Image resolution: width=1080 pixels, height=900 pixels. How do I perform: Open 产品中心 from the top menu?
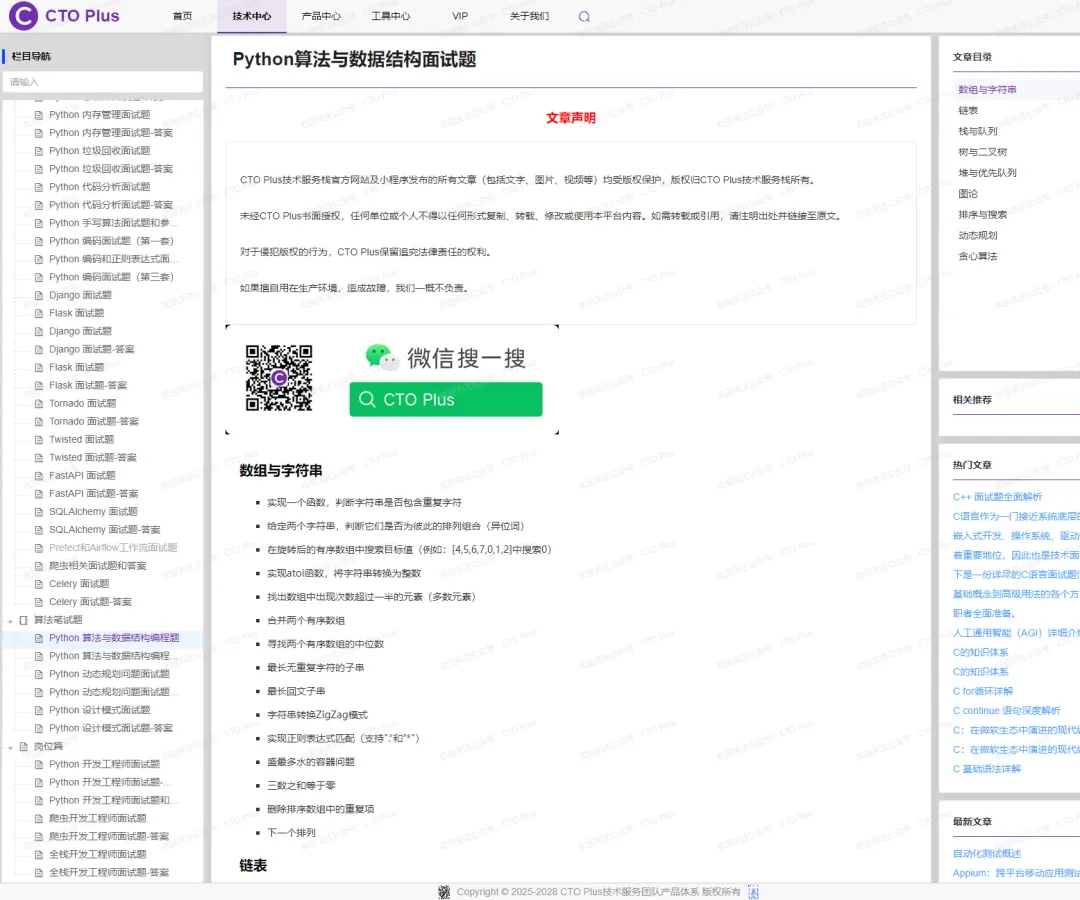[321, 16]
